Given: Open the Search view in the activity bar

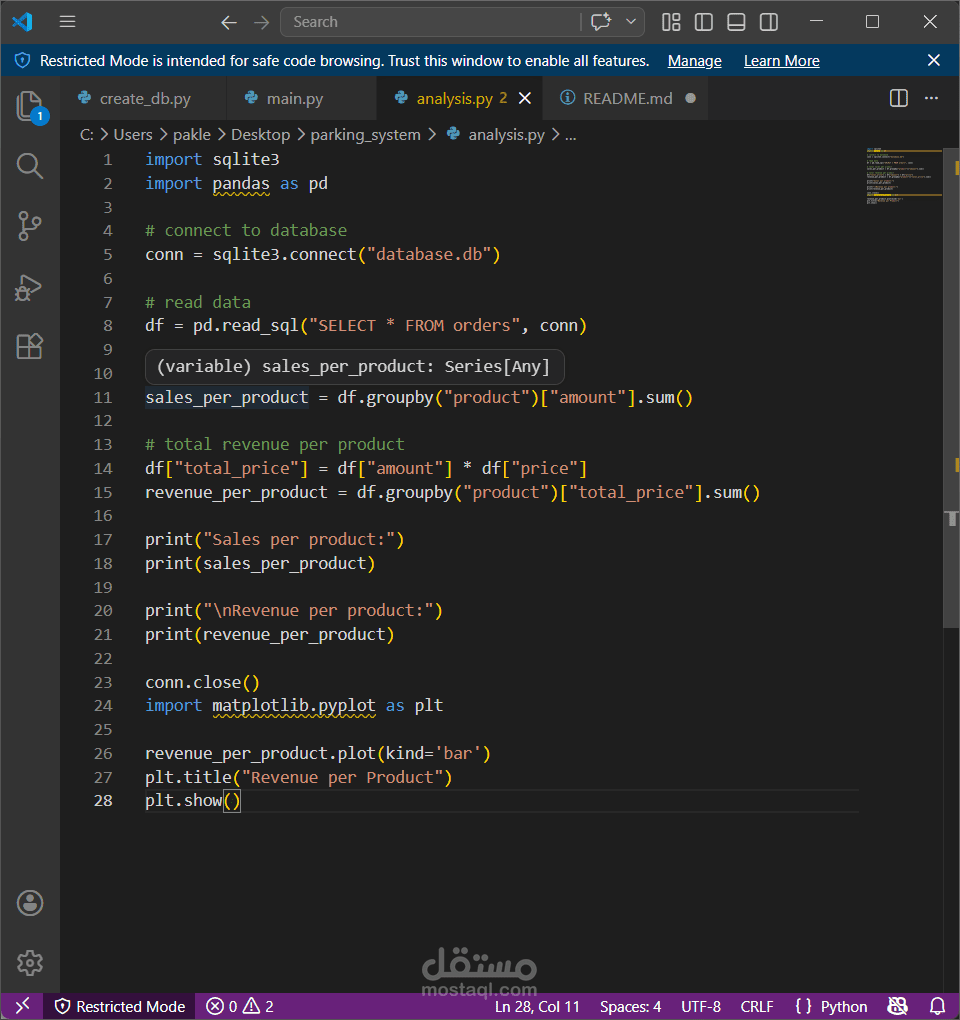Looking at the screenshot, I should pos(29,167).
